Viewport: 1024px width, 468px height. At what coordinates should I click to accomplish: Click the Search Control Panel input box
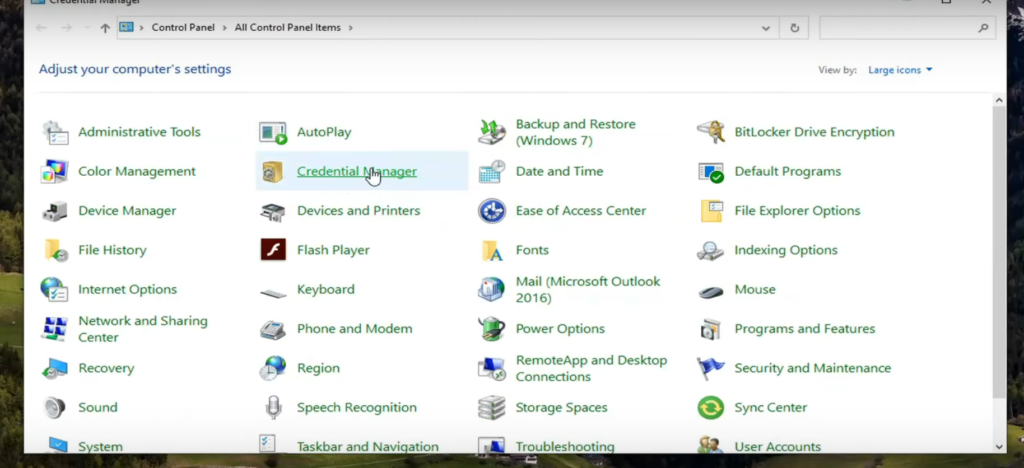tap(907, 28)
